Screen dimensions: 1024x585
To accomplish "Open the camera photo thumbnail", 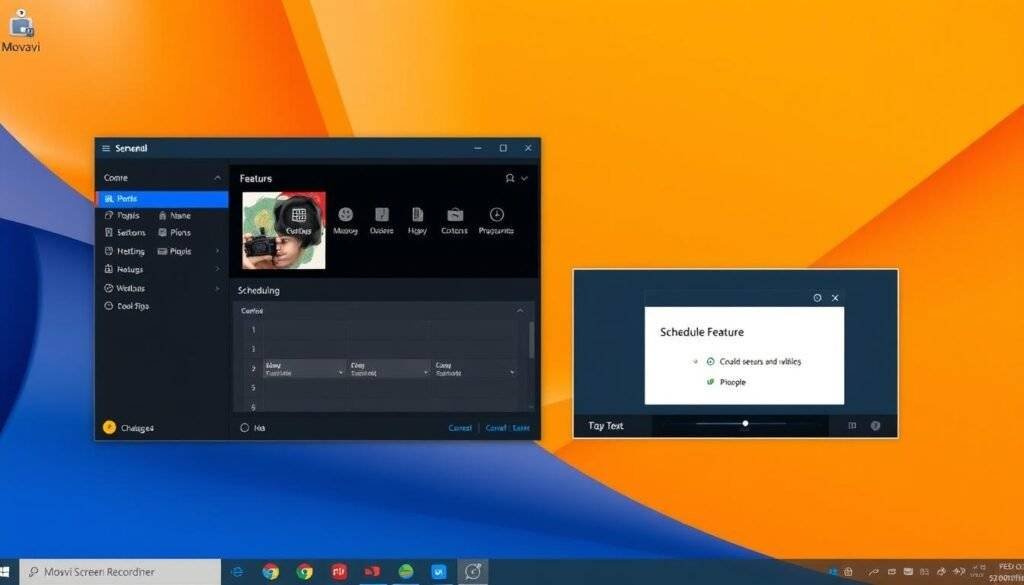I will [283, 230].
